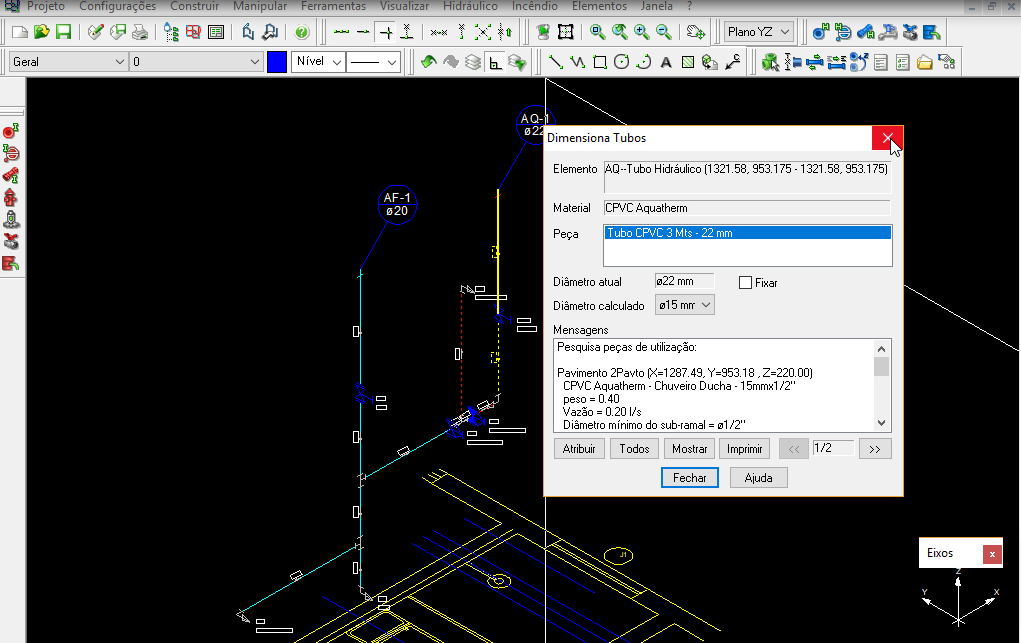Click the Atribuir button
Image resolution: width=1021 pixels, height=643 pixels.
point(579,449)
